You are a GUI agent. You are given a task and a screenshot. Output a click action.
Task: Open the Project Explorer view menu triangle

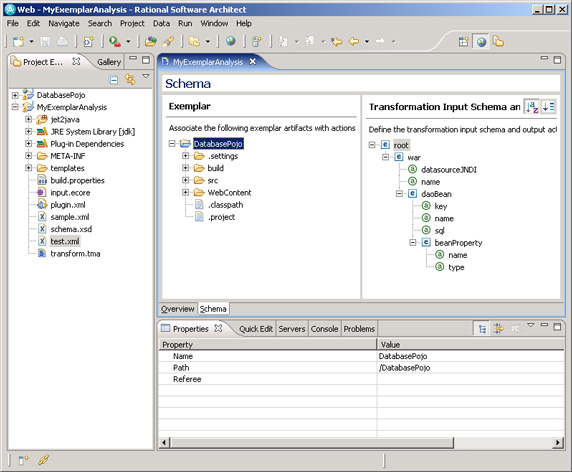pyautogui.click(x=146, y=76)
